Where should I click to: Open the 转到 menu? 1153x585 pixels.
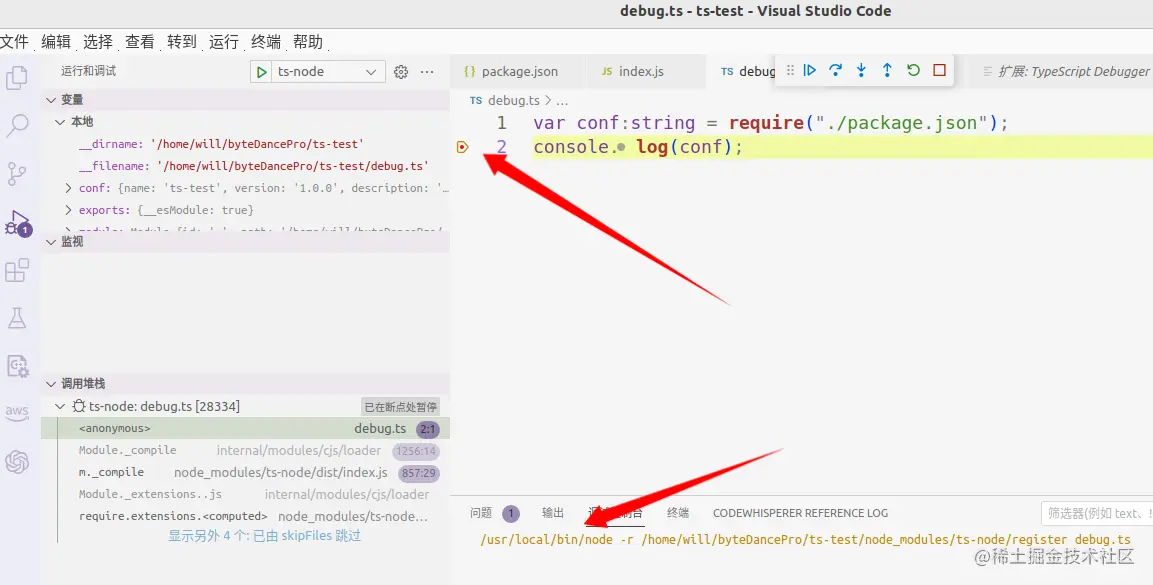point(182,42)
